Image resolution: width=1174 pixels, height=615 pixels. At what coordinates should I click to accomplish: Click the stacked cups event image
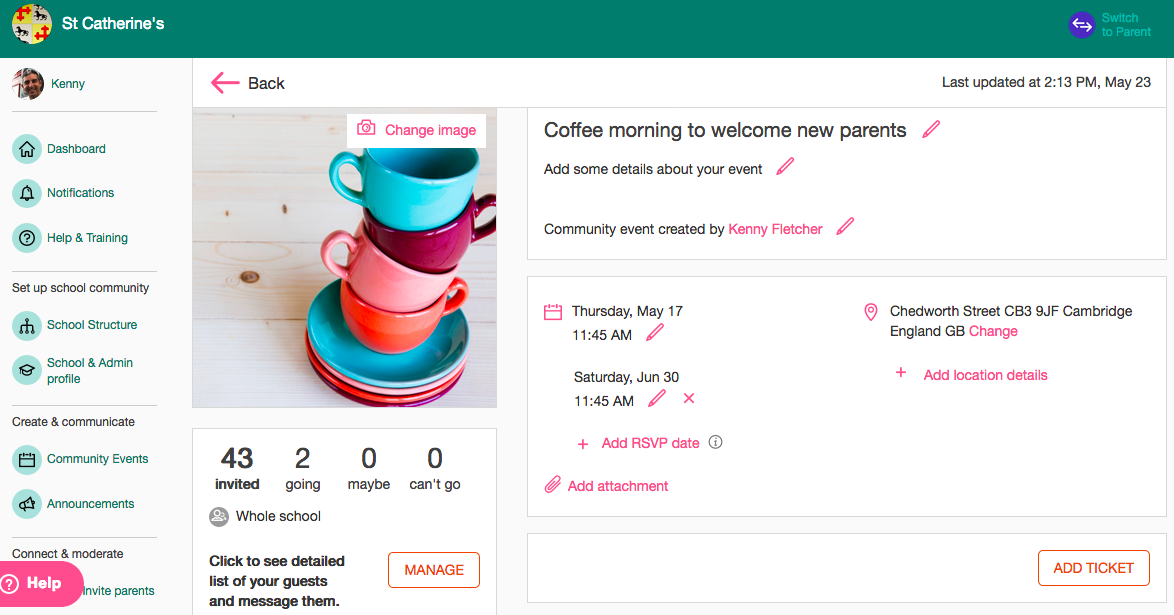(x=344, y=258)
